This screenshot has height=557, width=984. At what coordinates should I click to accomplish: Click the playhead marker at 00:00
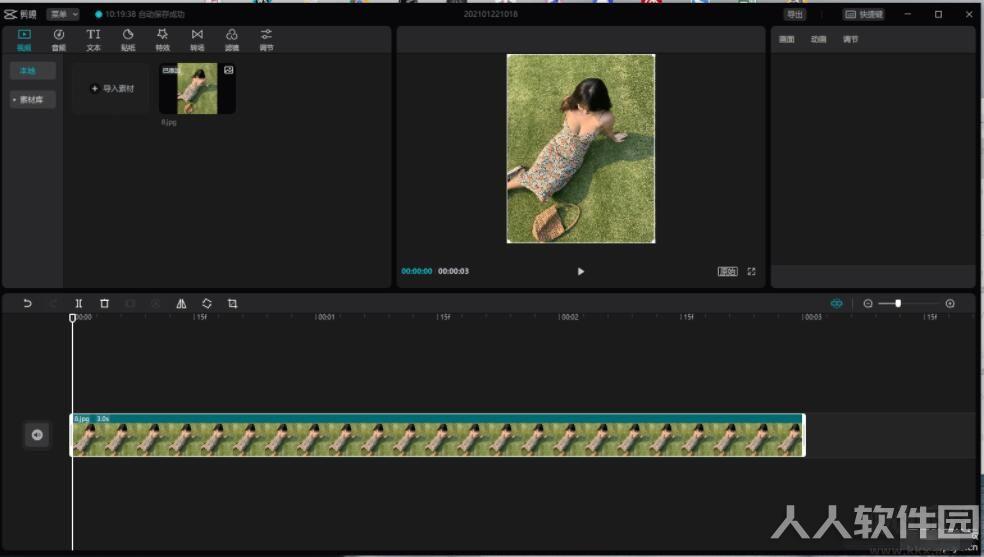click(72, 318)
